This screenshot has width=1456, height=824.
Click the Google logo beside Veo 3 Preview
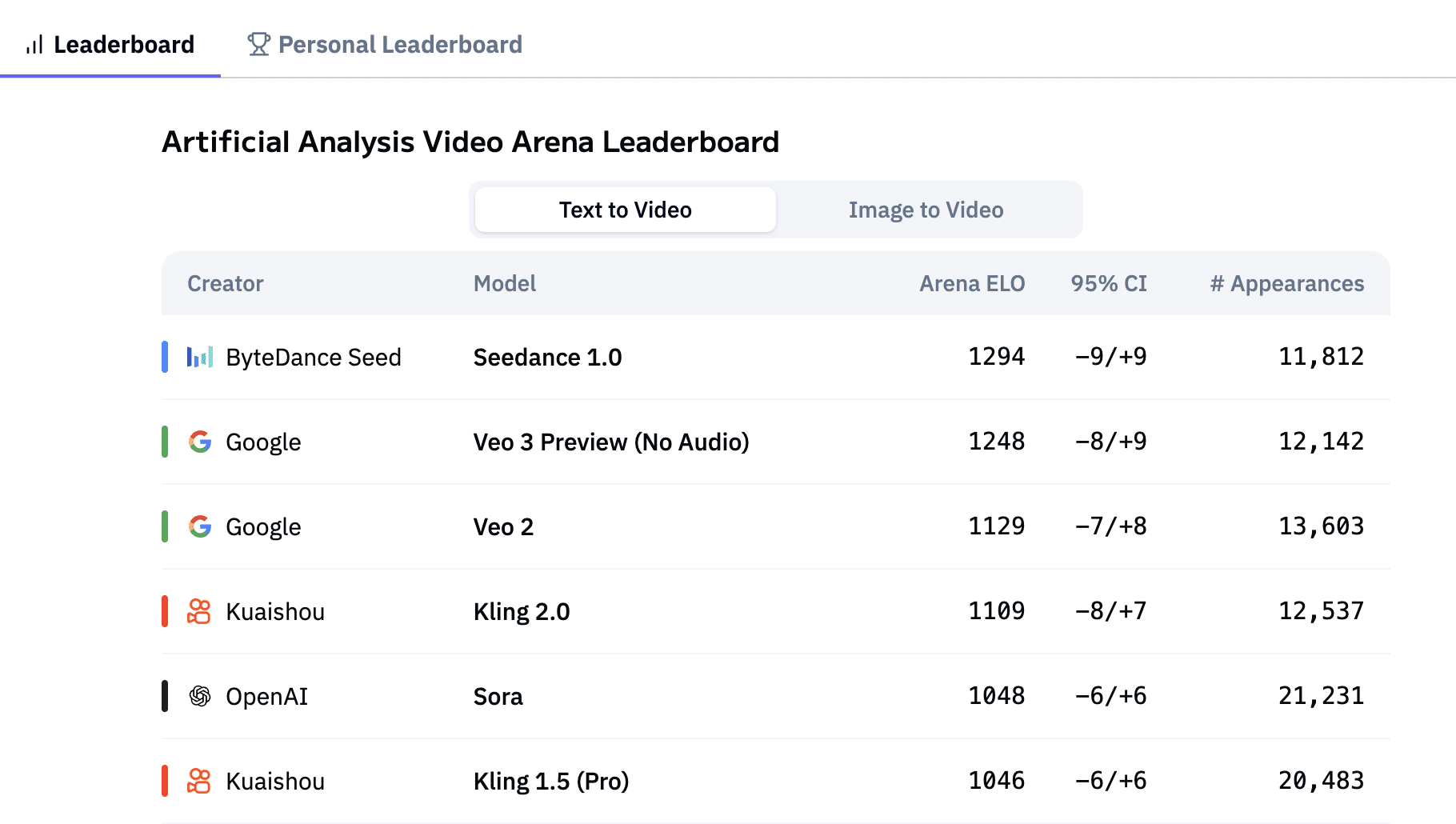pyautogui.click(x=200, y=442)
